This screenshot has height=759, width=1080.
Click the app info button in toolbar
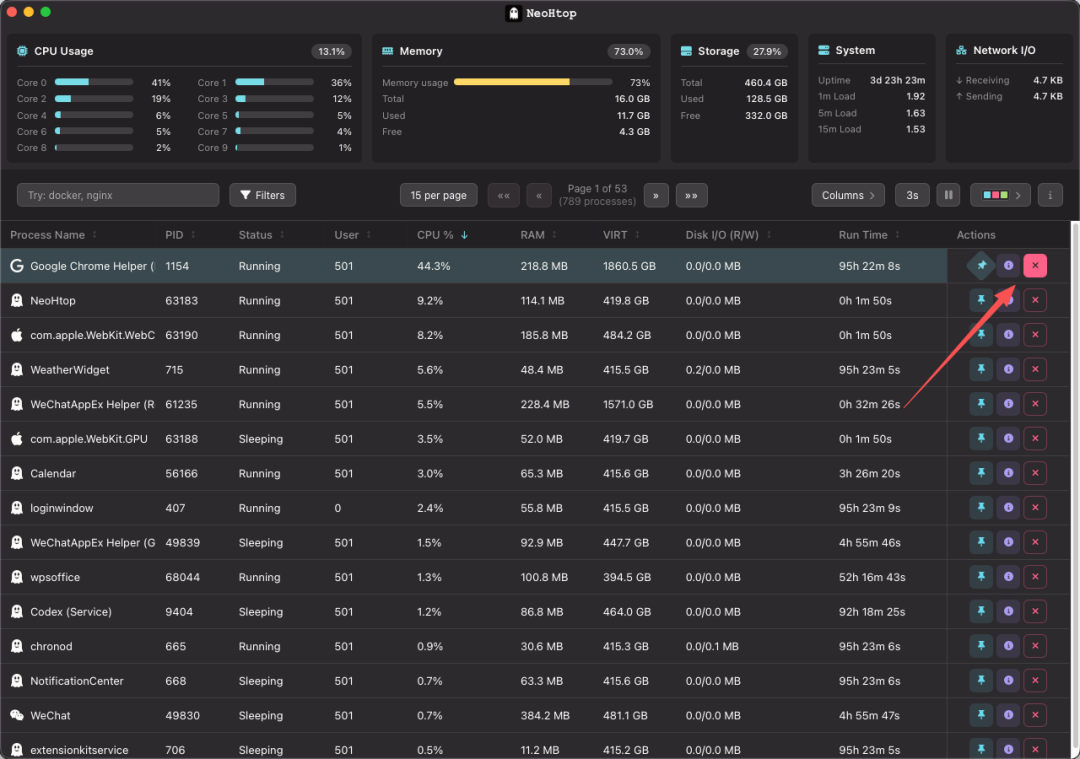pyautogui.click(x=1050, y=196)
